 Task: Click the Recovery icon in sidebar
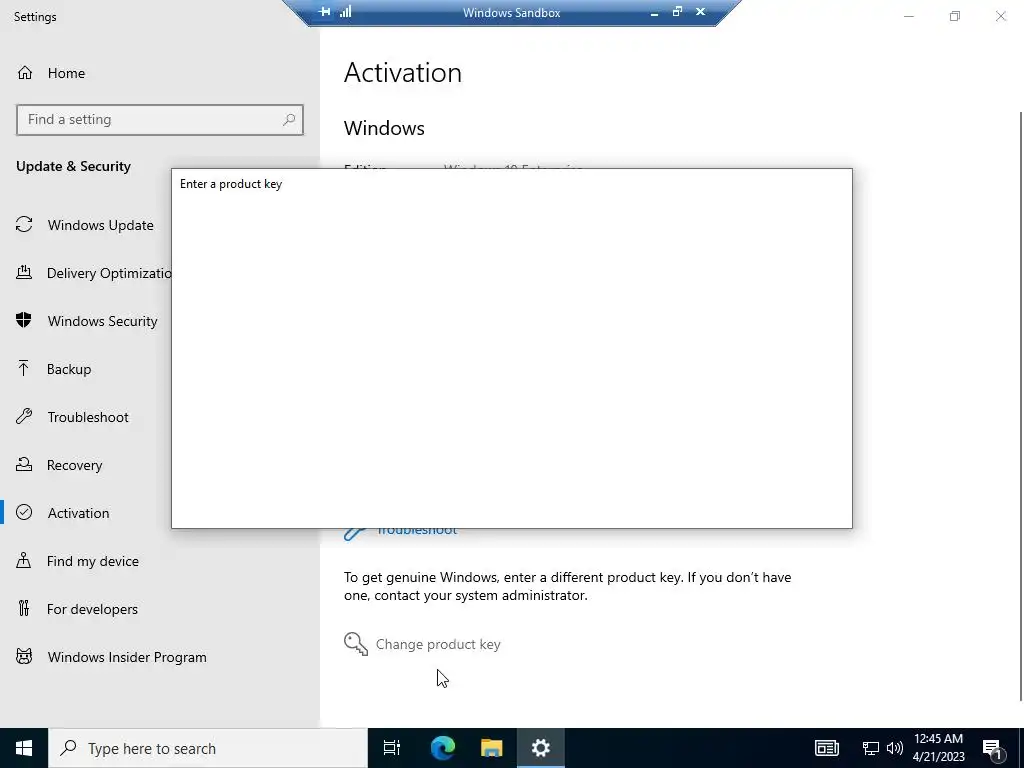coord(24,464)
